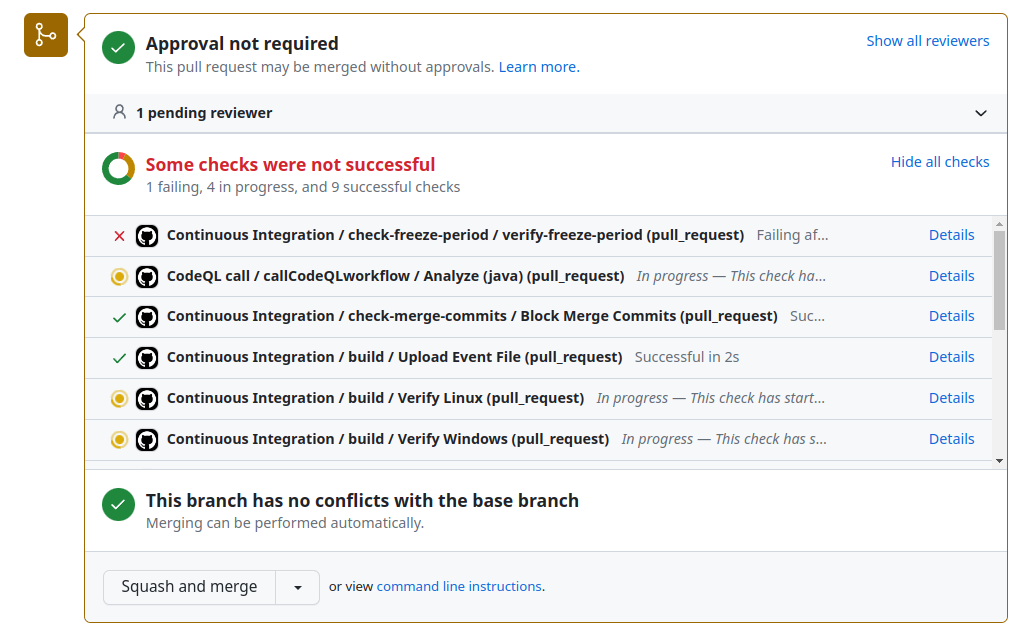
Task: Open Show all reviewers link
Action: (927, 41)
